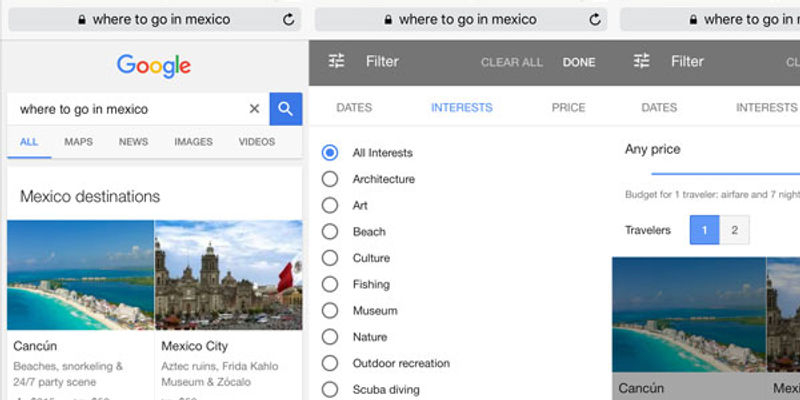Reload the middle browser tab page
Viewport: 800px width, 400px height.
pos(595,20)
